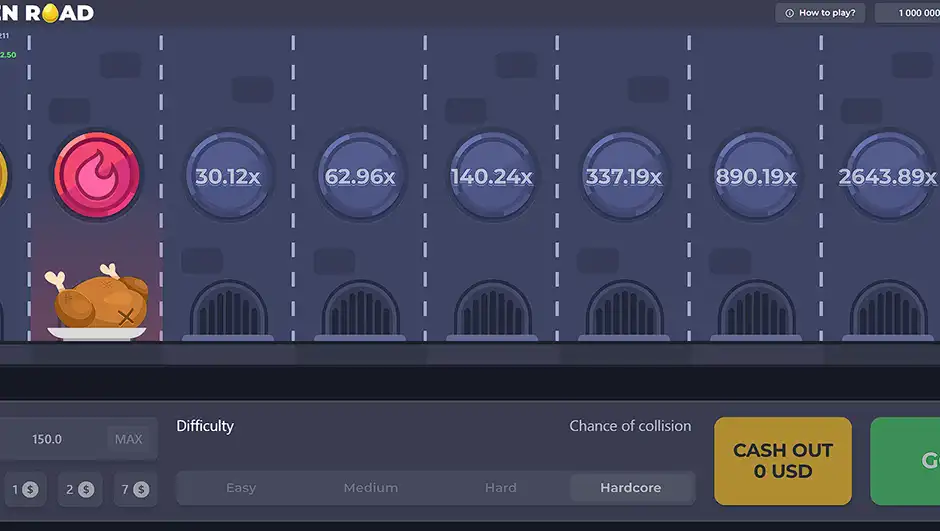This screenshot has height=531, width=940.
Task: Click the 1 000 000 balance display
Action: pyautogui.click(x=908, y=13)
